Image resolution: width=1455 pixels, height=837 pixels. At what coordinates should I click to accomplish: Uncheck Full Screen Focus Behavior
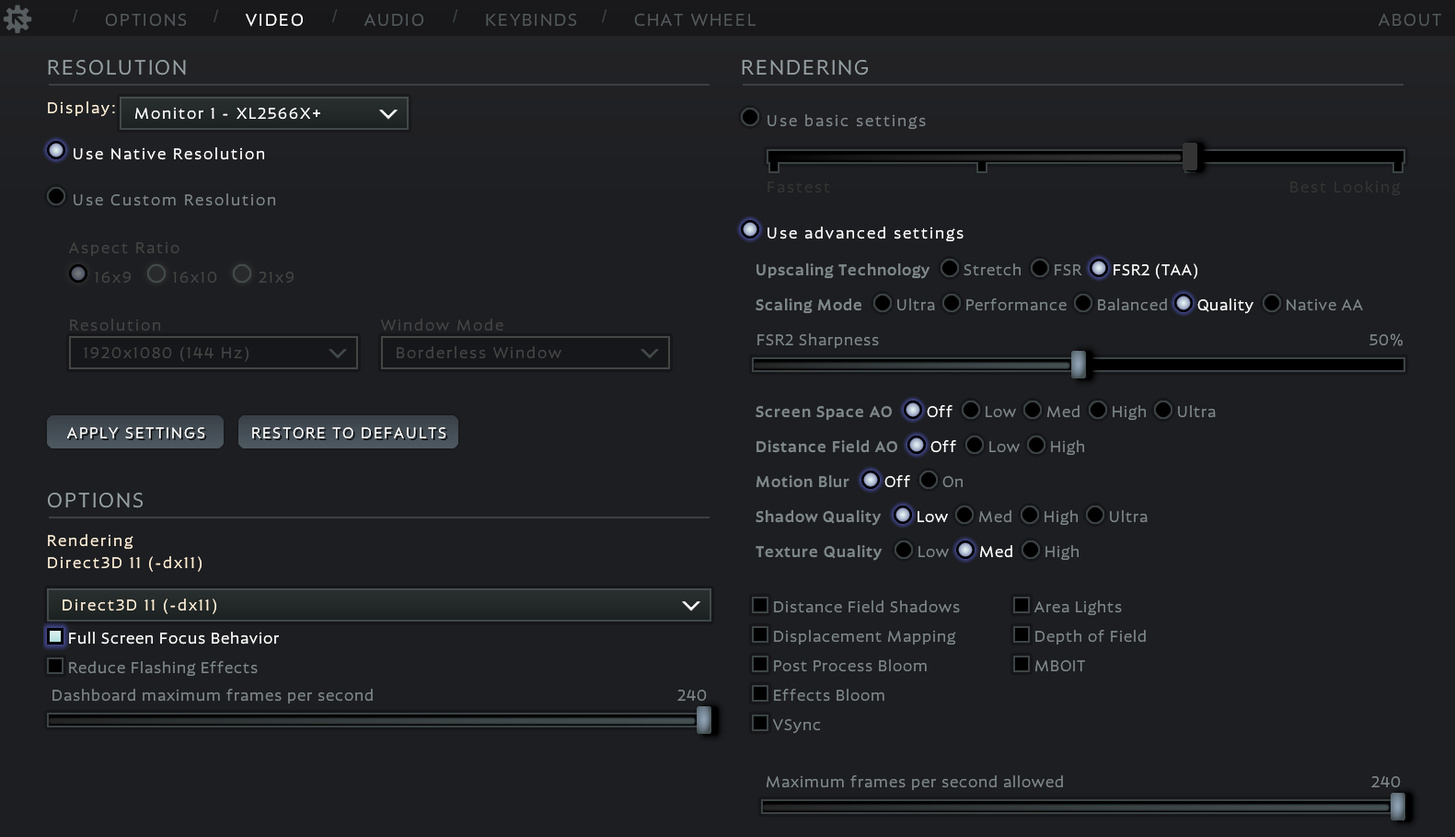(55, 636)
